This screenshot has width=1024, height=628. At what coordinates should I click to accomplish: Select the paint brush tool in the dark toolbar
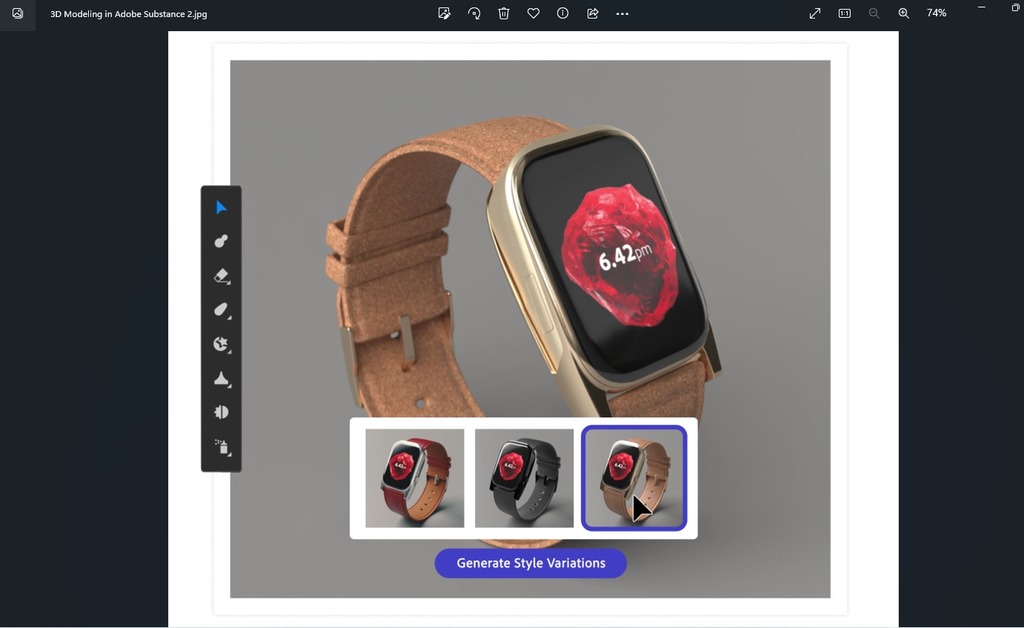point(221,241)
